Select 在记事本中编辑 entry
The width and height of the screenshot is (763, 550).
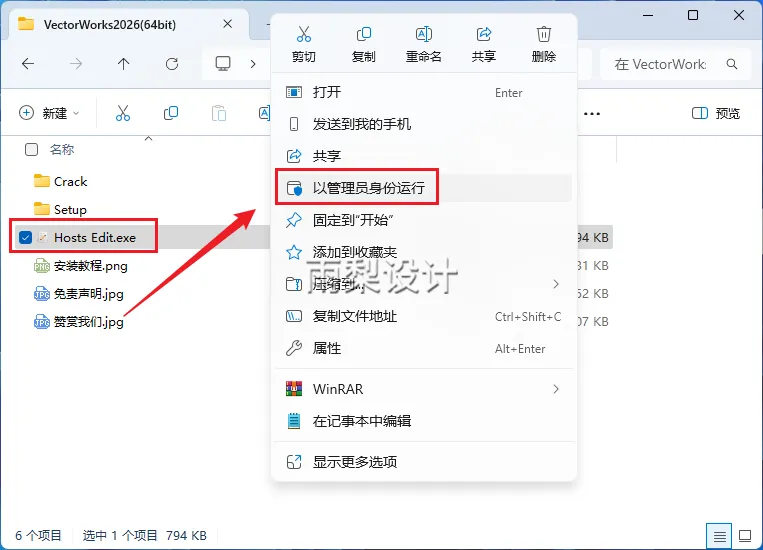[423, 421]
